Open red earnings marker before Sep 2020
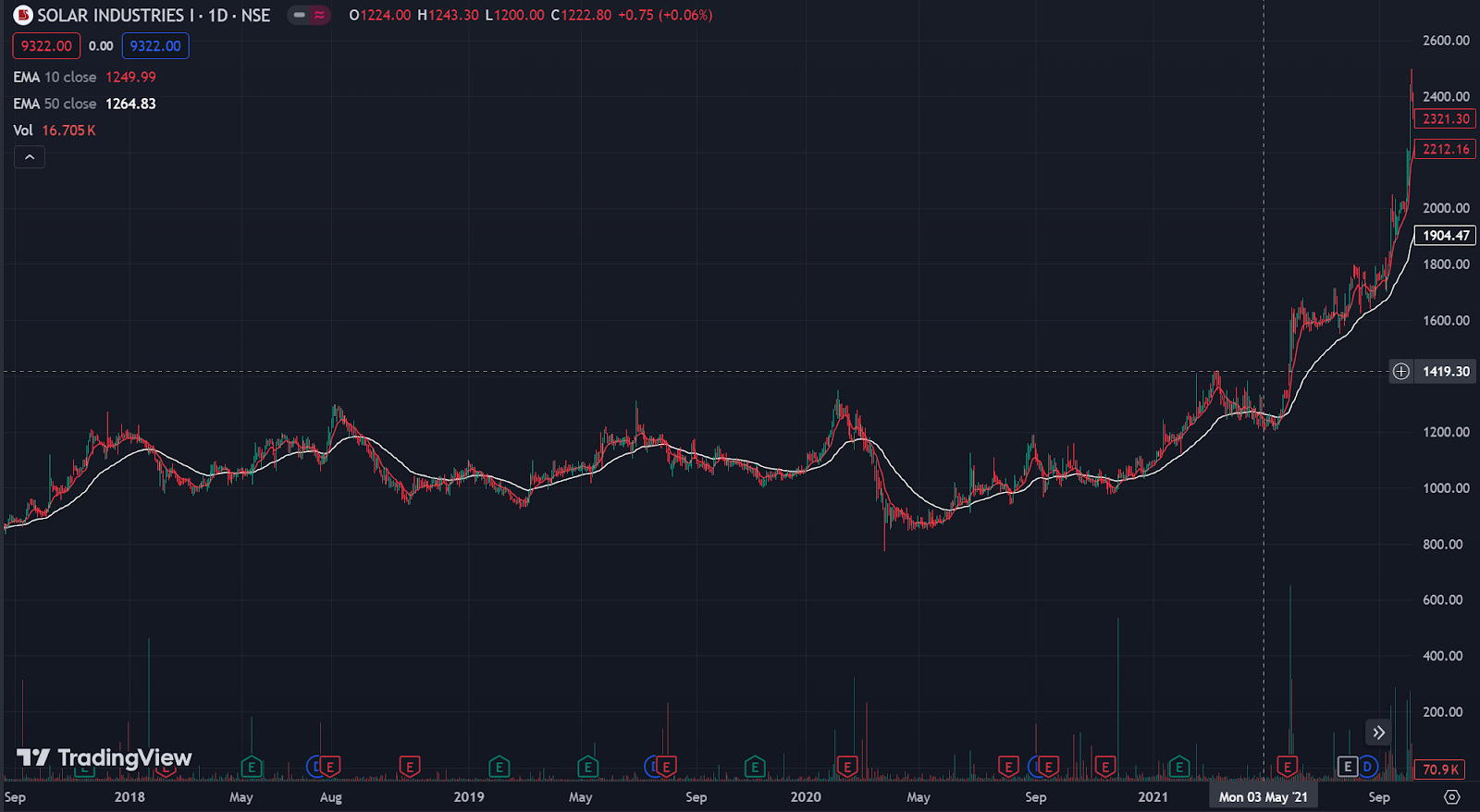 (1008, 767)
